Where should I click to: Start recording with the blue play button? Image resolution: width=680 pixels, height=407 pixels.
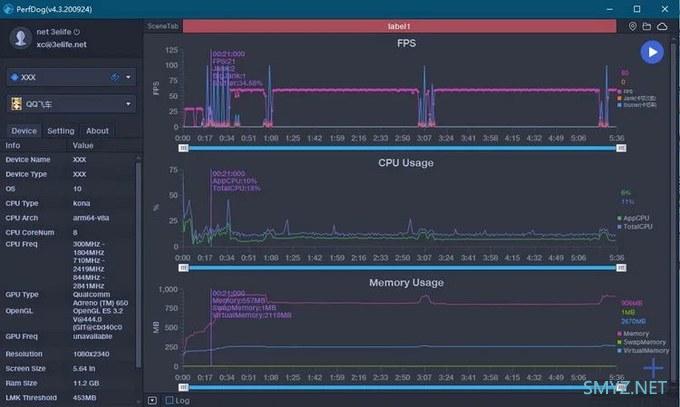coord(652,52)
